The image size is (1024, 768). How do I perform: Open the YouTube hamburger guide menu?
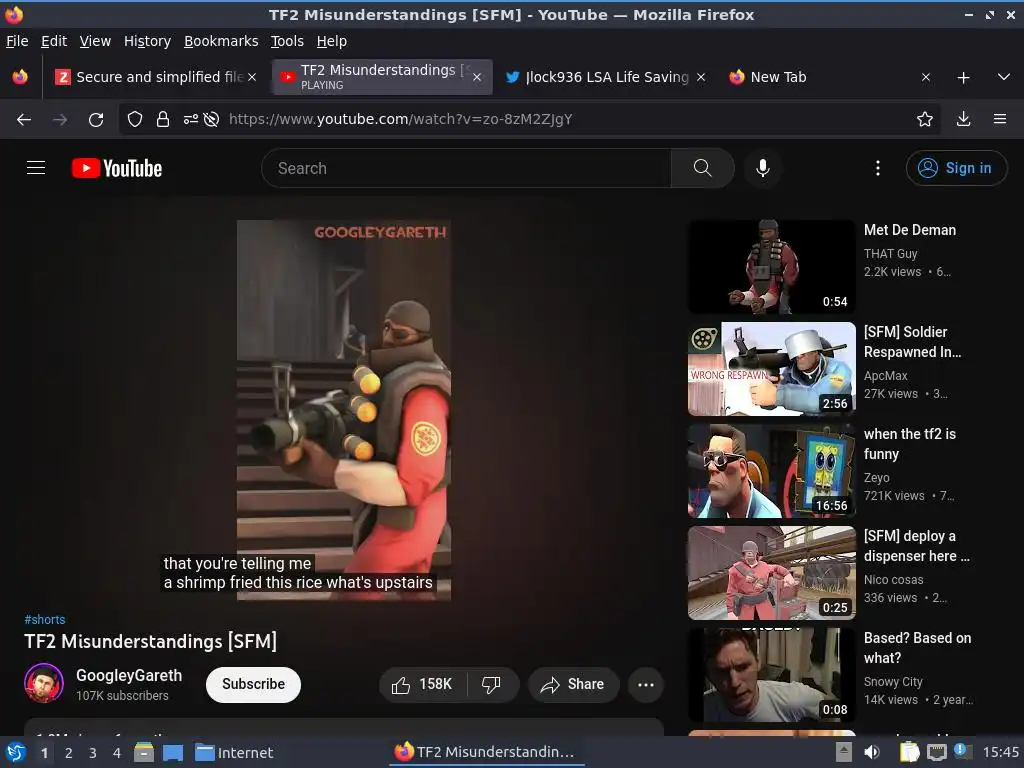(36, 168)
